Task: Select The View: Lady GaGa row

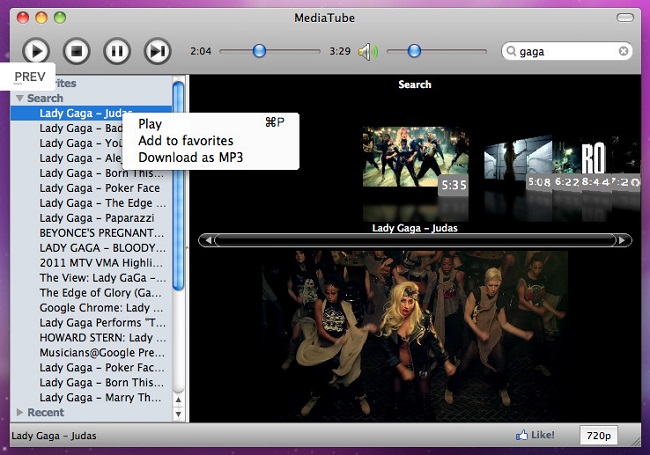Action: pos(91,278)
